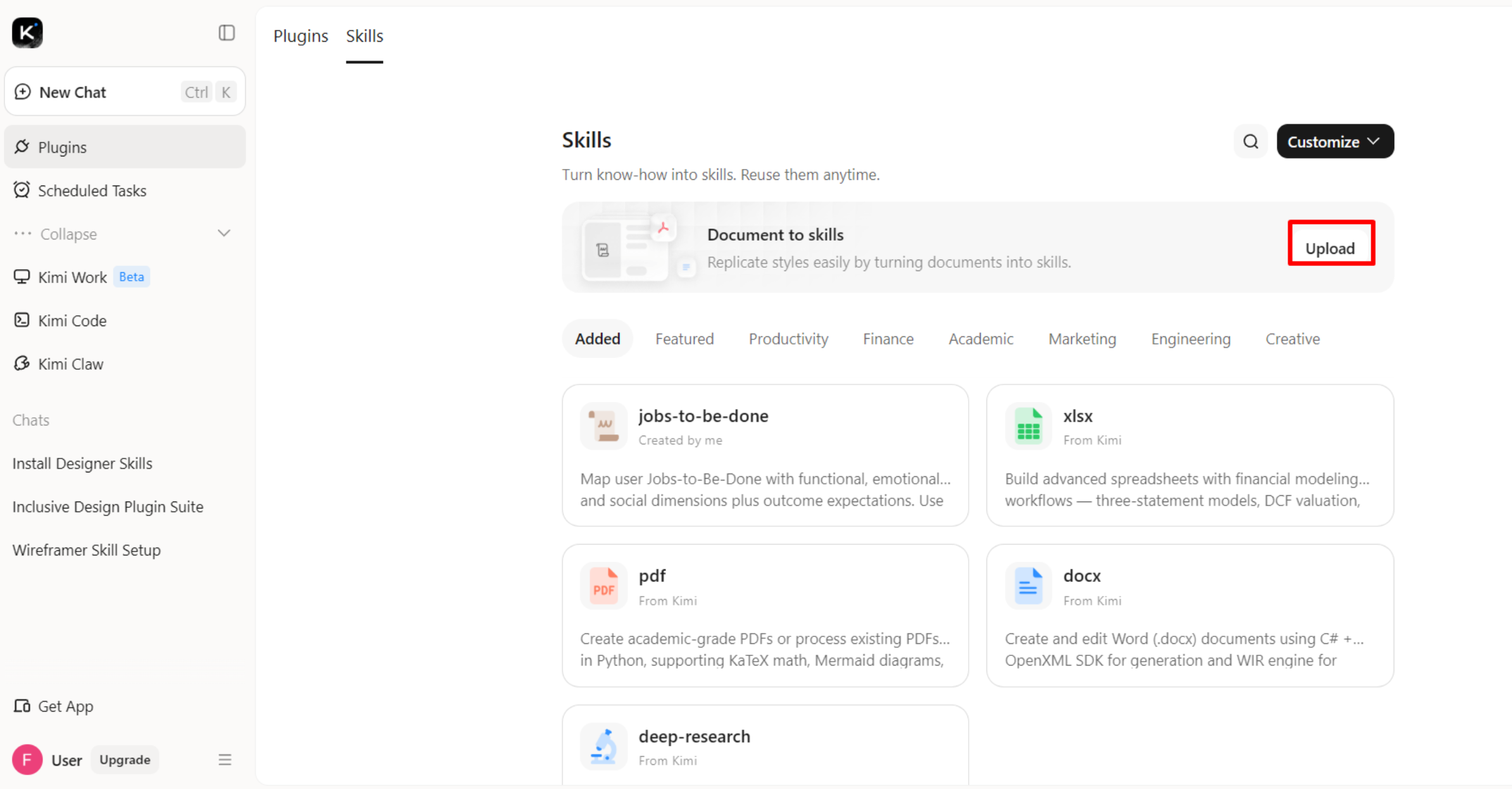Click the Kimi Work monitor icon
Image resolution: width=1512 pixels, height=789 pixels.
tap(22, 277)
